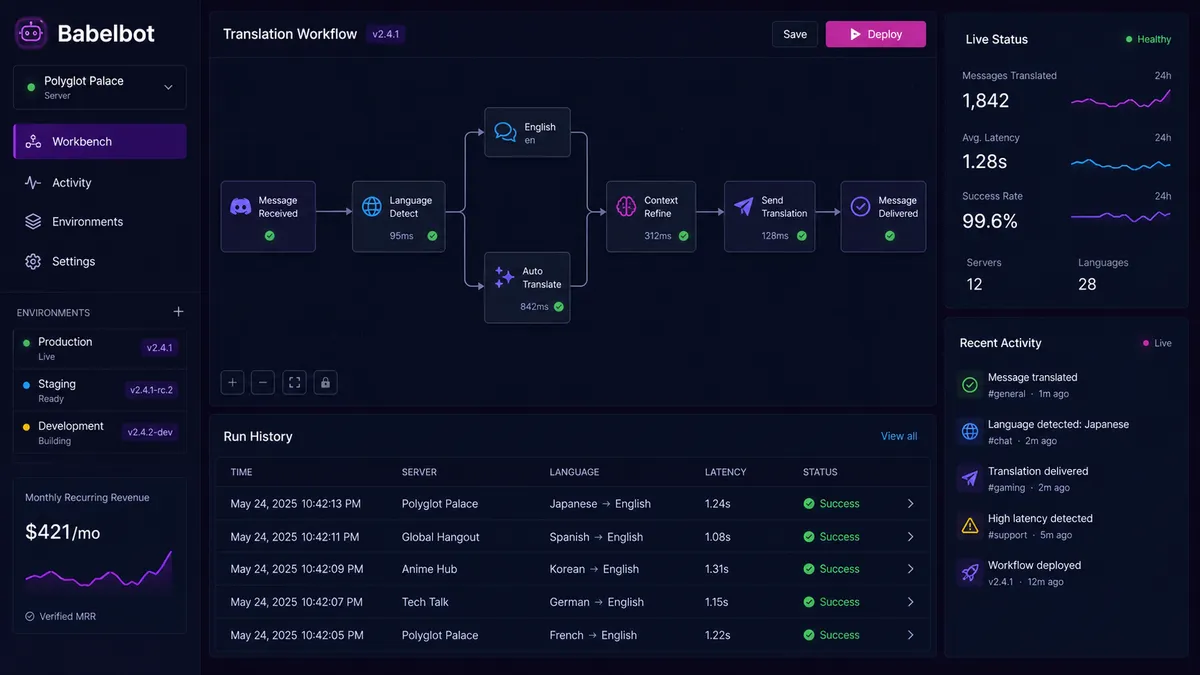Select the Staging environment
Viewport: 1200px width, 675px height.
click(100, 390)
